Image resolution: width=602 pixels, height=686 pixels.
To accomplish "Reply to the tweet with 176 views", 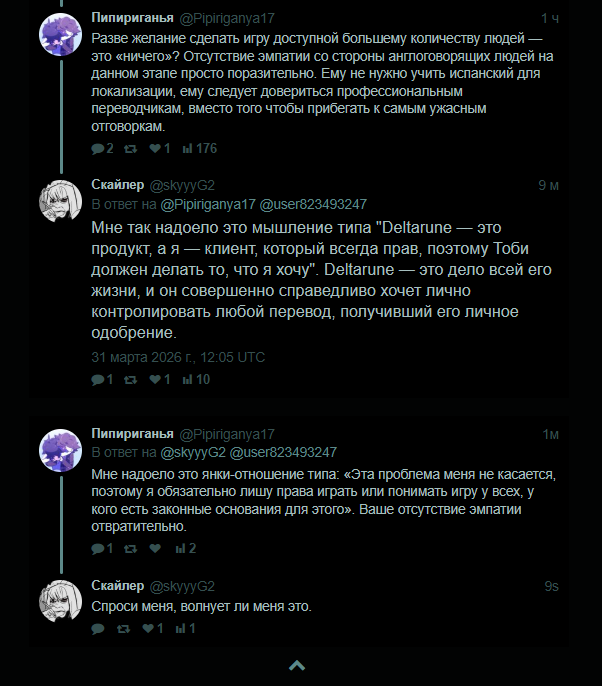I will [97, 149].
